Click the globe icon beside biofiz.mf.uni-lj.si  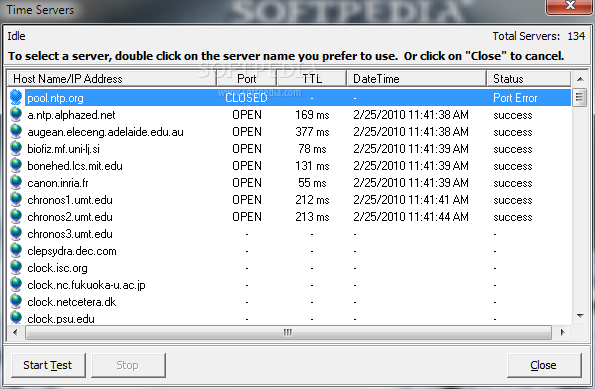tap(16, 148)
